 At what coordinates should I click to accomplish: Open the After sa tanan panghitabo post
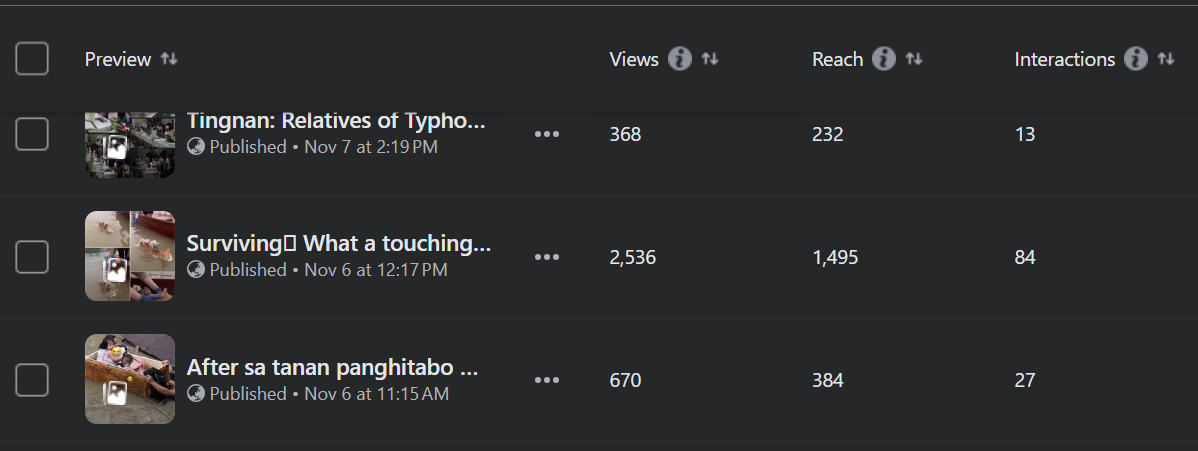[332, 368]
